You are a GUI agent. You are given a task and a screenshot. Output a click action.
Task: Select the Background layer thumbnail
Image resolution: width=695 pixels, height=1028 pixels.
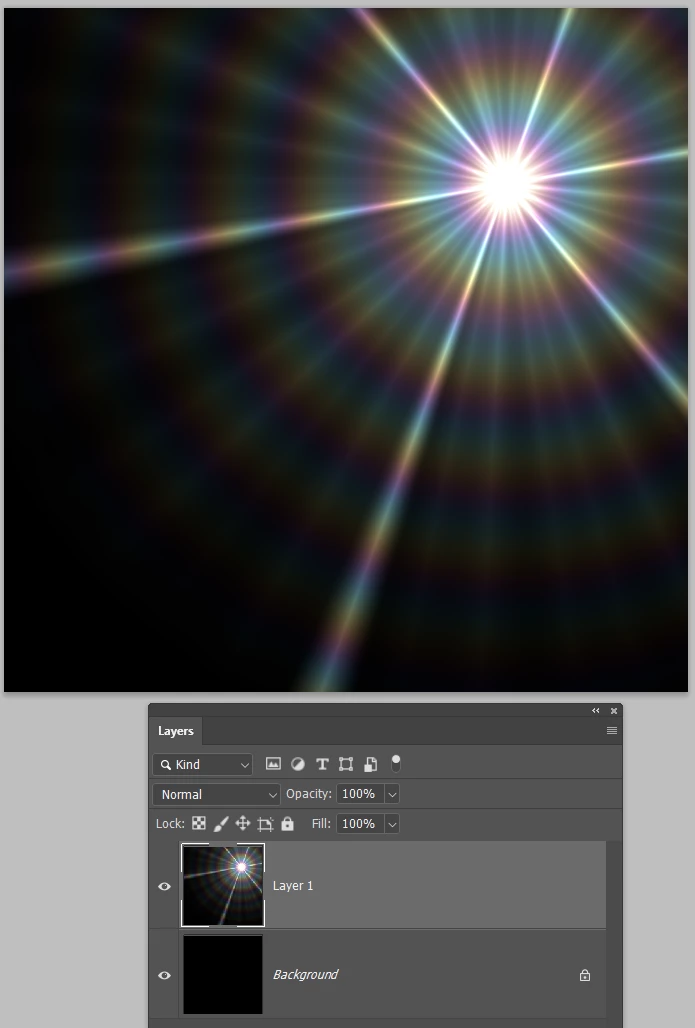click(x=223, y=974)
